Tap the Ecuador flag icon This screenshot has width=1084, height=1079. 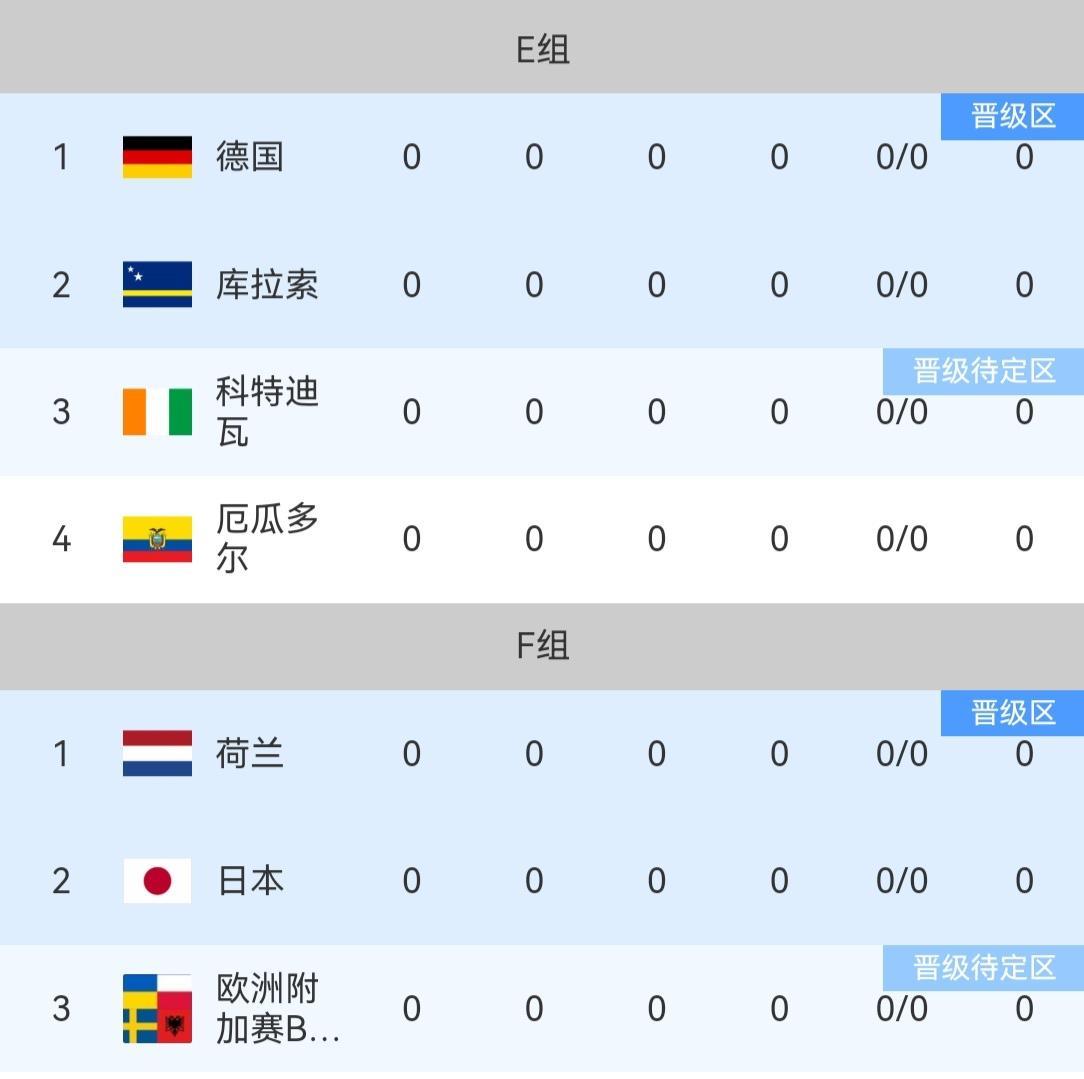pyautogui.click(x=157, y=539)
